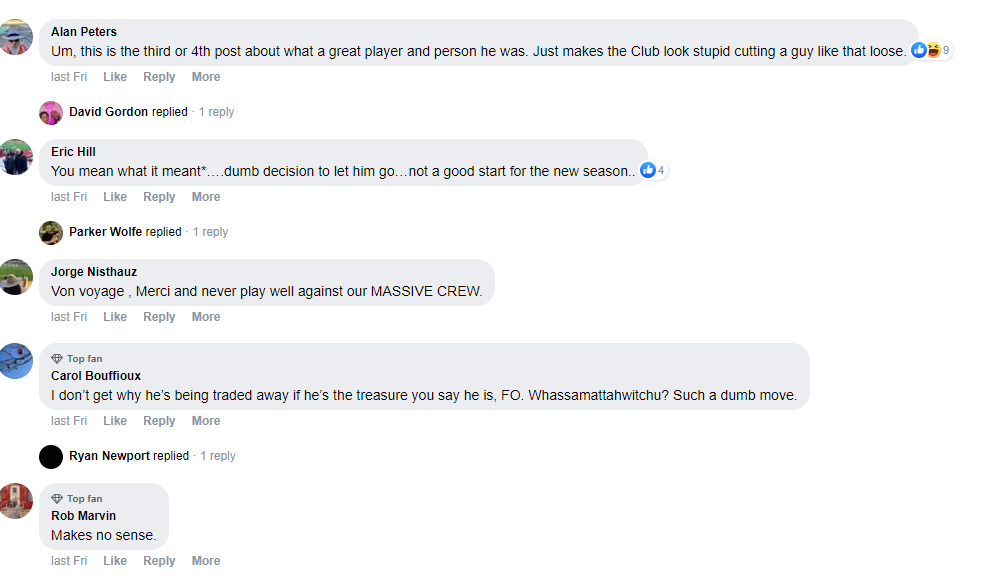Image resolution: width=1002 pixels, height=578 pixels.
Task: View like reactions on Eric Hill's comment
Action: (x=653, y=170)
